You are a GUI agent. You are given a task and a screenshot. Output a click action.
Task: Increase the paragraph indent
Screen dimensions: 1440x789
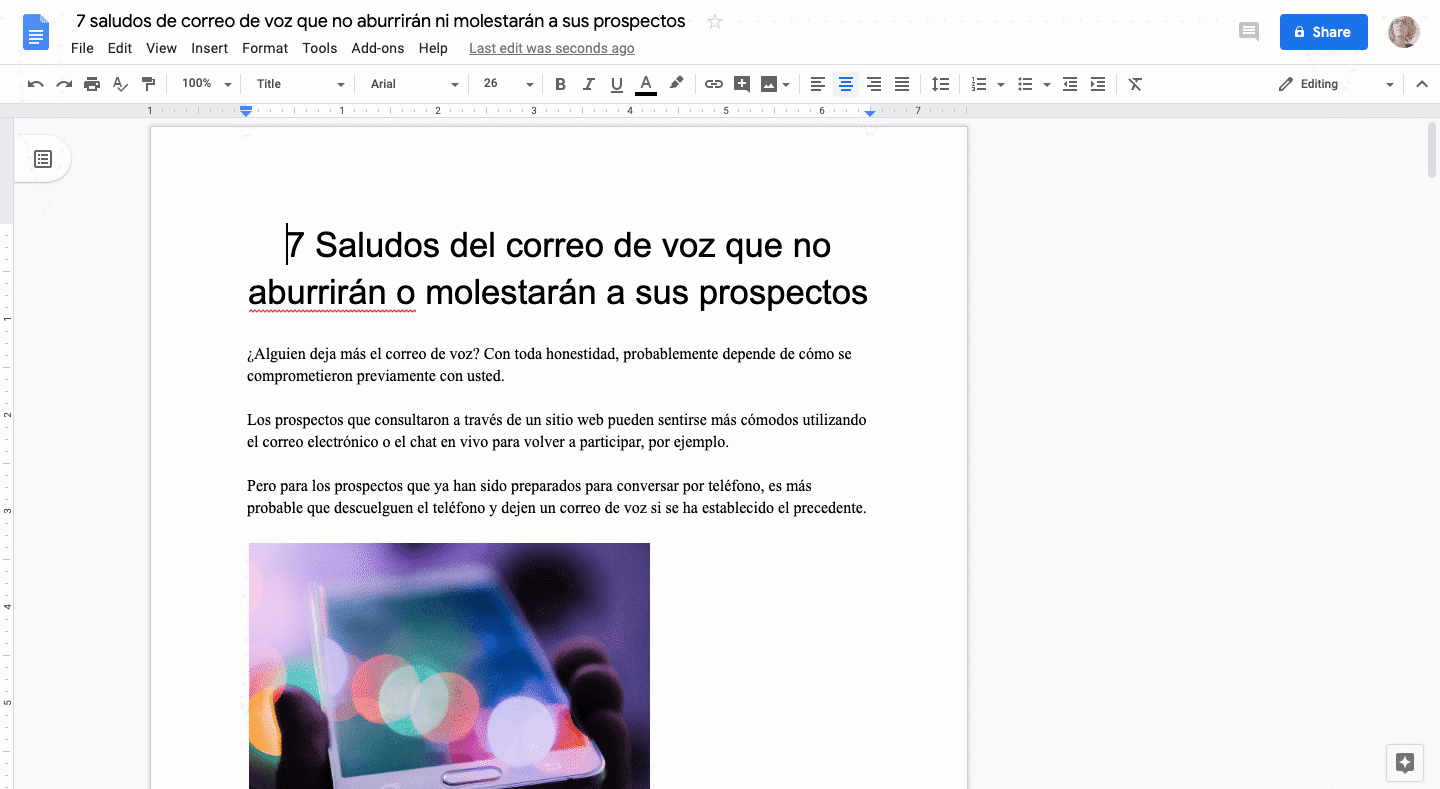click(x=1098, y=84)
